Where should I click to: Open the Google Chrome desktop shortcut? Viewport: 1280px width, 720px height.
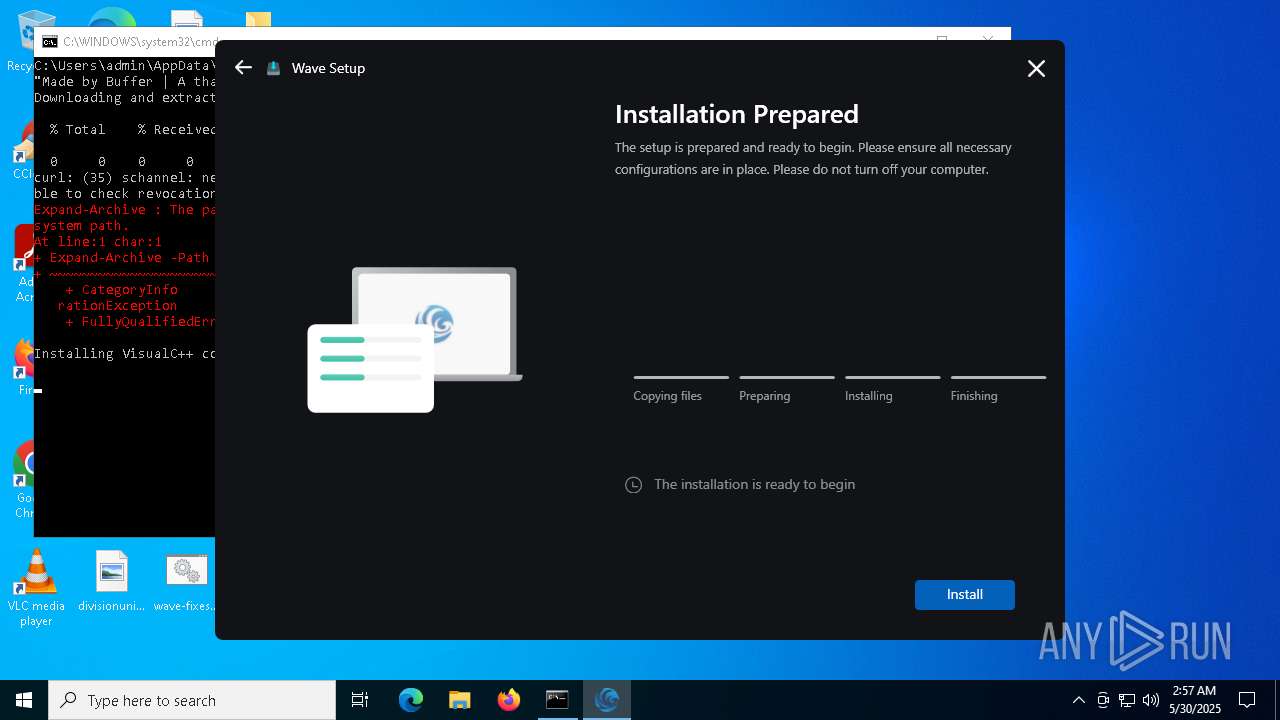[25, 480]
